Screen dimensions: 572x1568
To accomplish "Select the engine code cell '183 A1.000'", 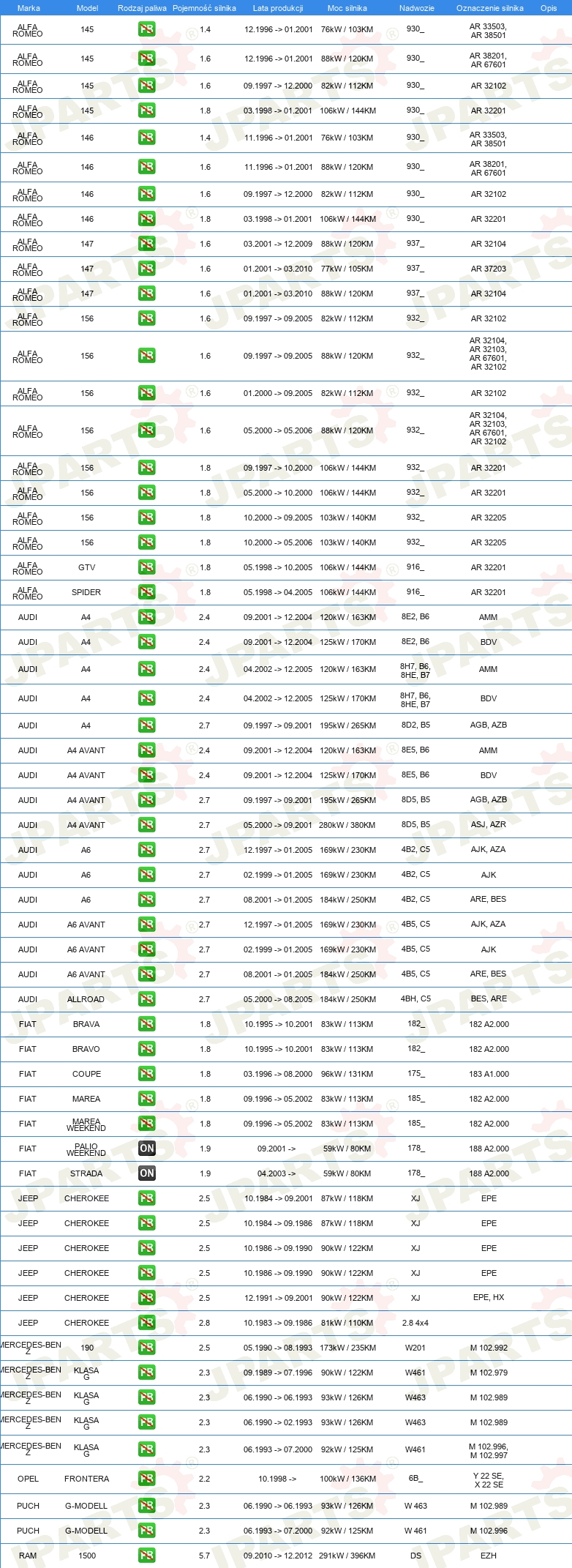I will click(x=489, y=1074).
